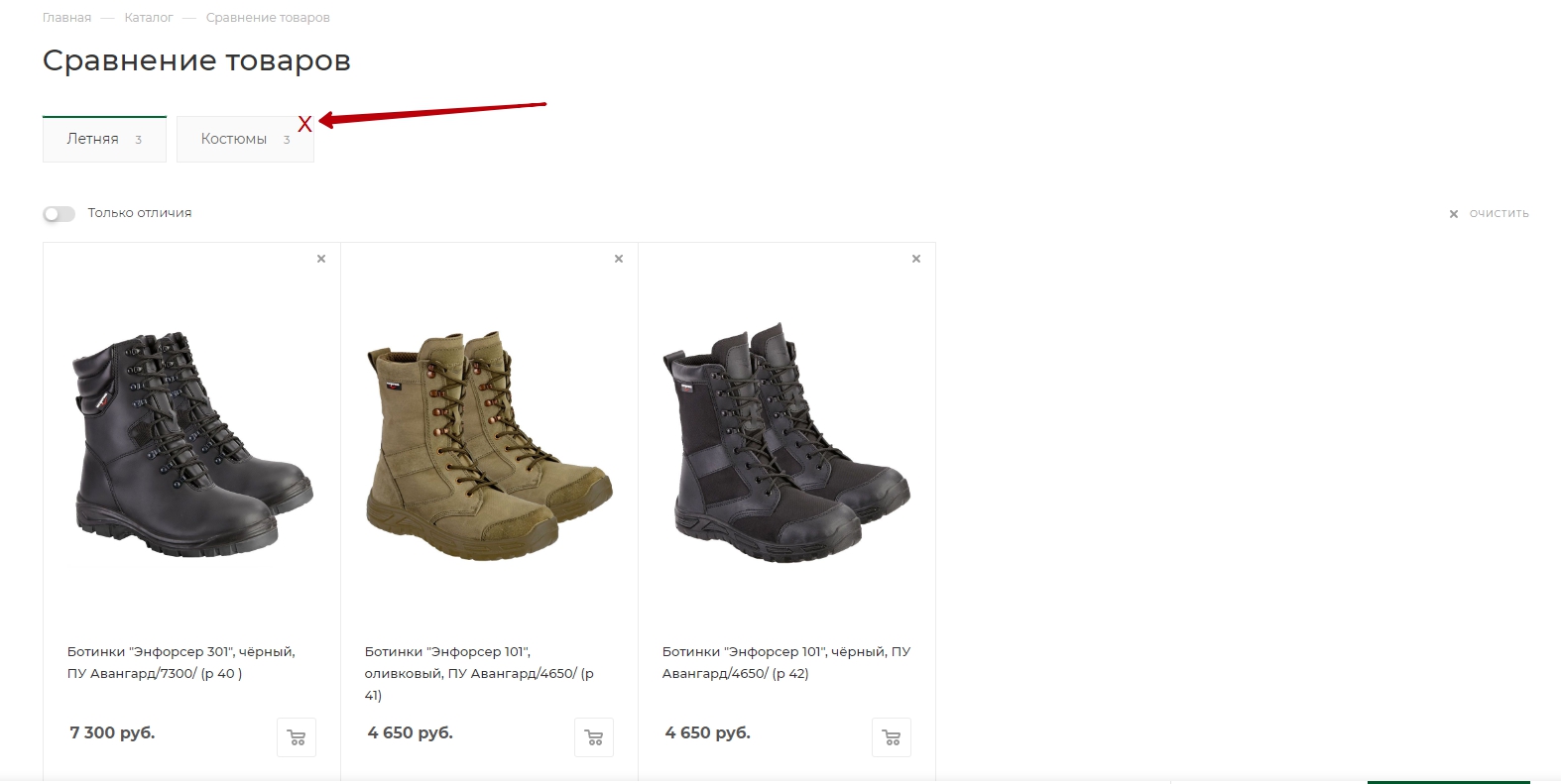Screen dimensions: 1561x784
Task: Open the Каталог breadcrumb link
Action: click(149, 18)
